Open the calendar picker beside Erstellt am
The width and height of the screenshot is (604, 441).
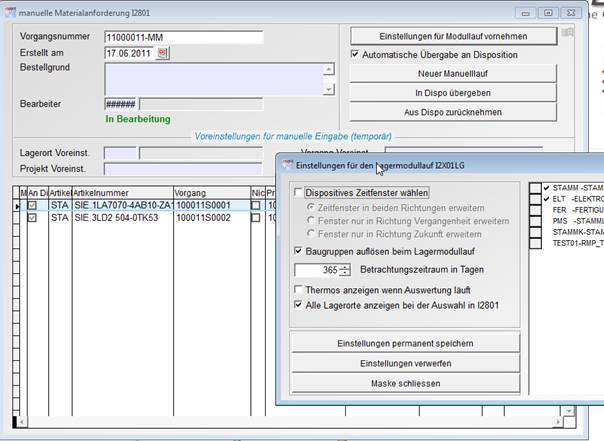point(164,54)
